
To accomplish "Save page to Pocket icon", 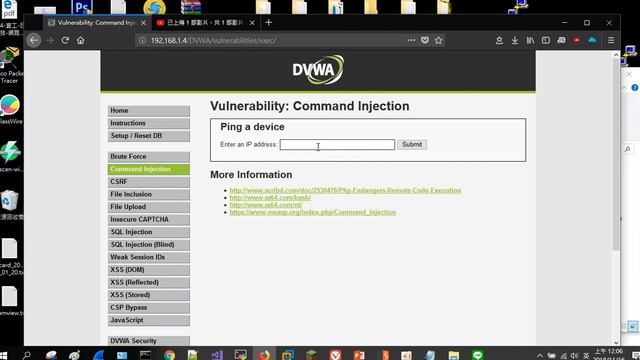I will pos(425,40).
